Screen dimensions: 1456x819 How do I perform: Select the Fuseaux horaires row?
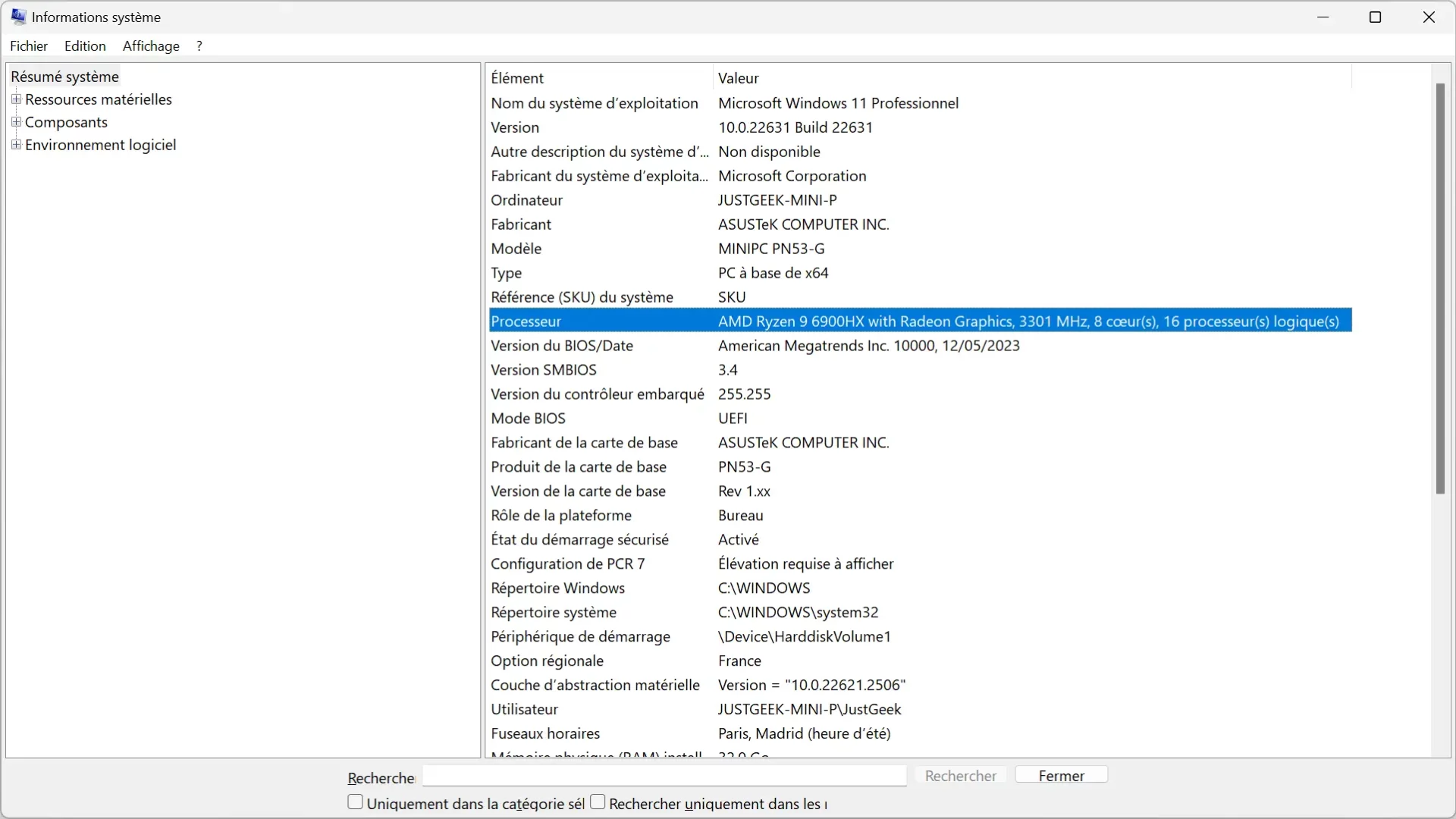click(921, 734)
